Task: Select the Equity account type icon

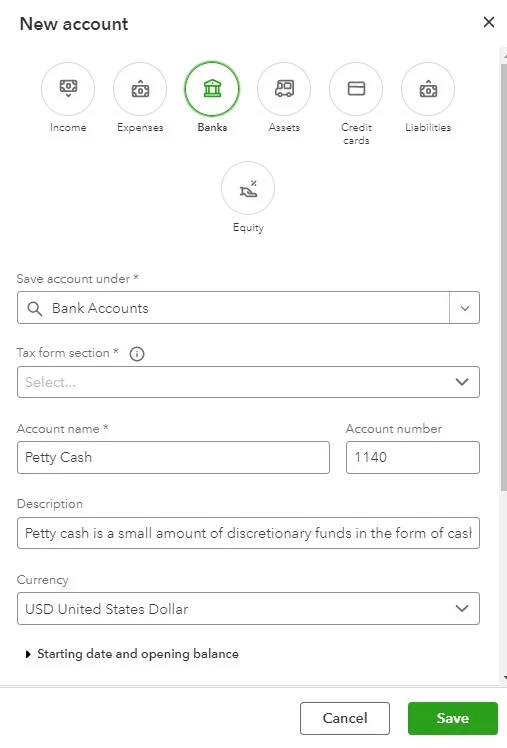Action: point(248,188)
